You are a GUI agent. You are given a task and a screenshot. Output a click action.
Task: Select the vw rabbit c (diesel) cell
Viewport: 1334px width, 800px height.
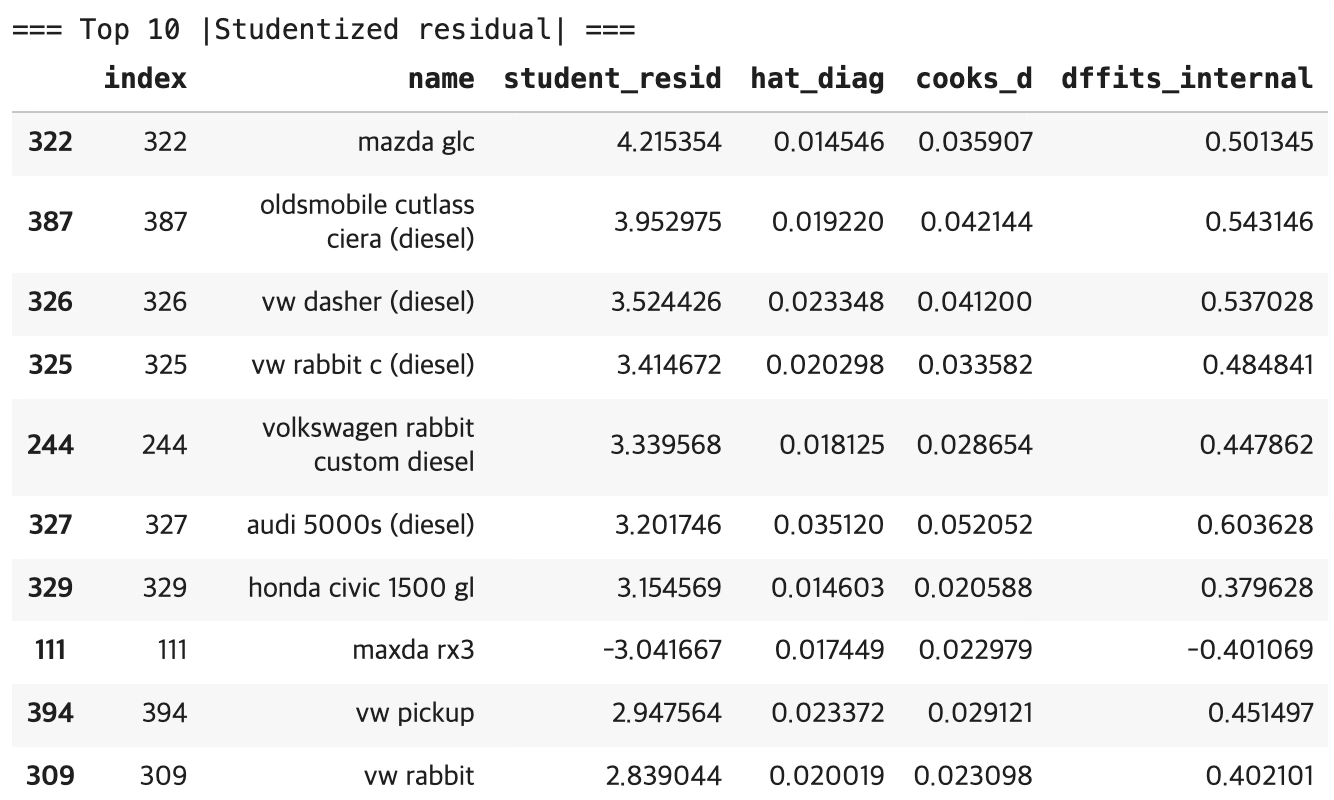tap(362, 365)
